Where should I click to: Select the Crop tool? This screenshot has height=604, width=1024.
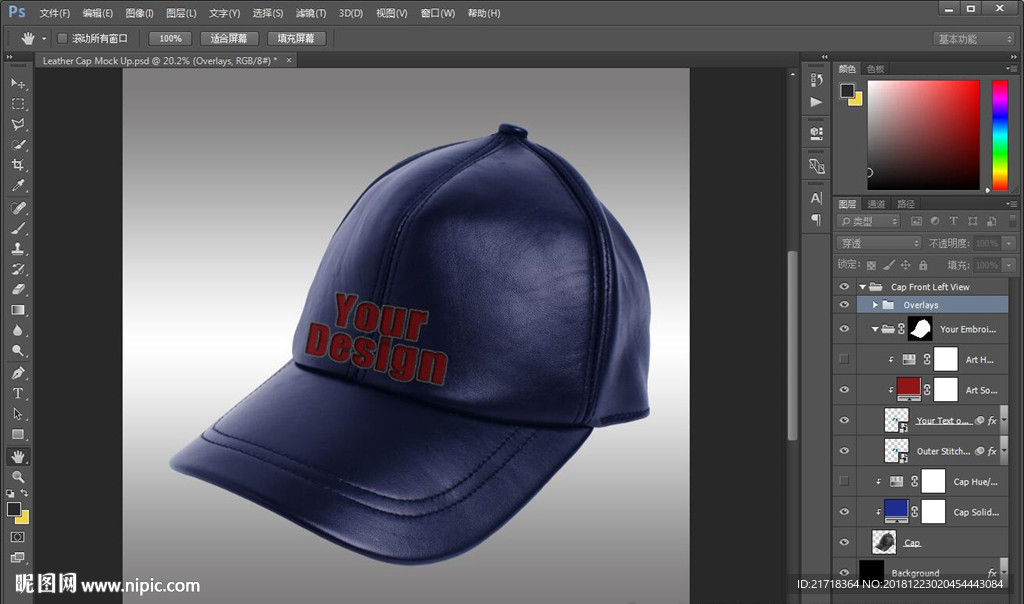pyautogui.click(x=18, y=165)
